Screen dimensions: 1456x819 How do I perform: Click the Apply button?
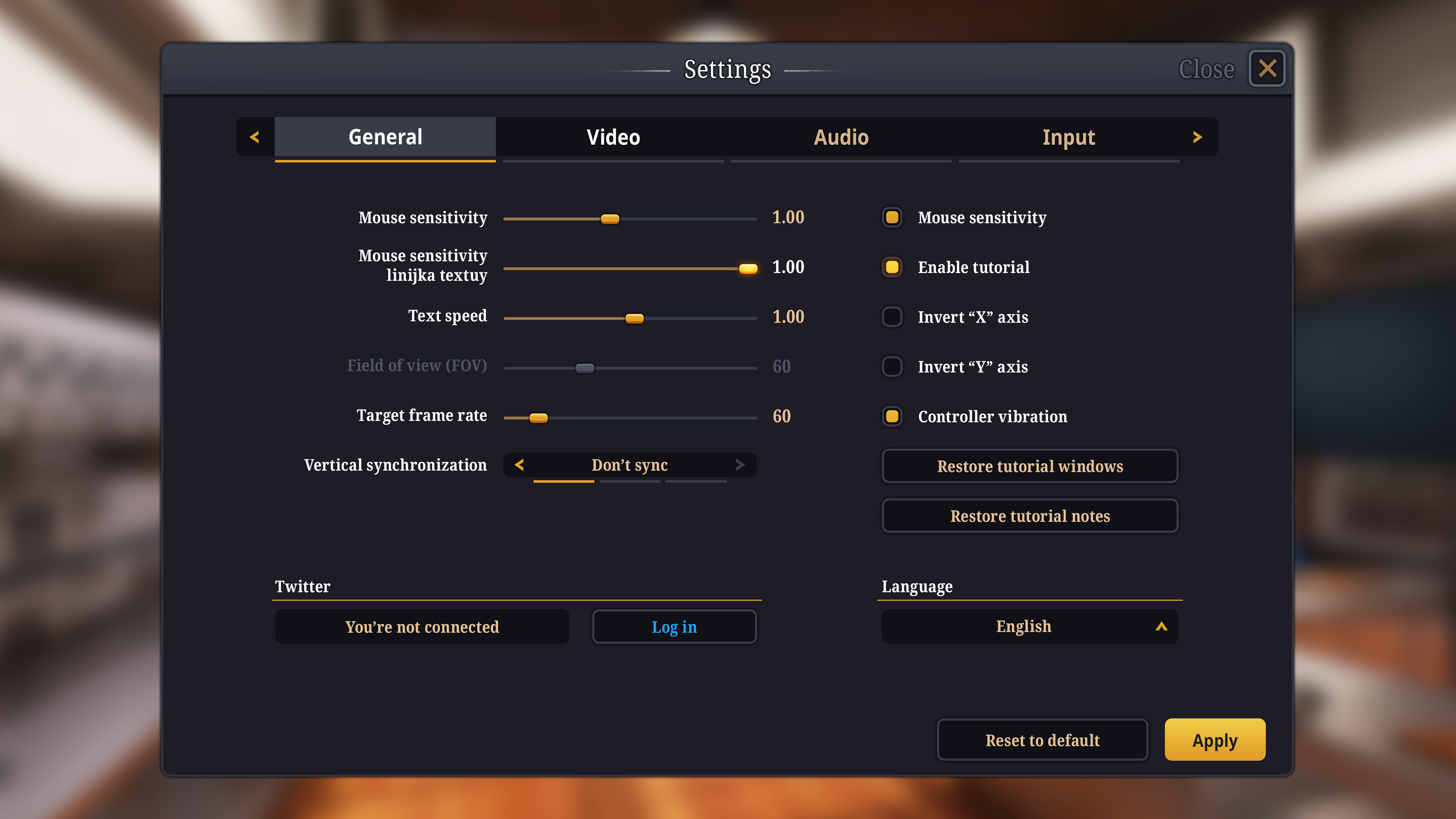1214,740
